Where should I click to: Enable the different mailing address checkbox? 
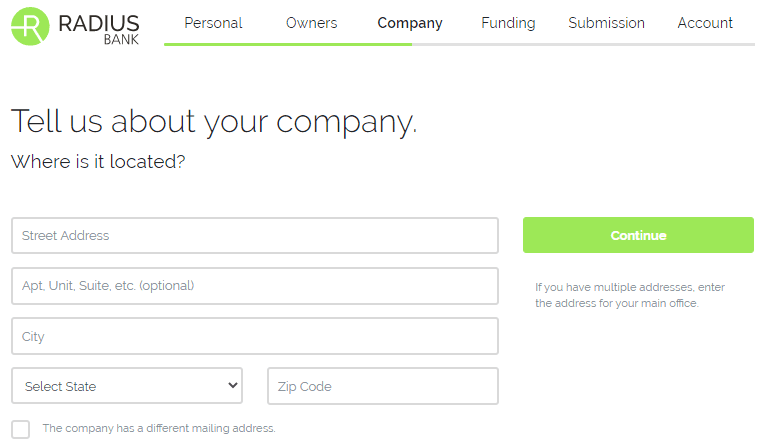pos(21,429)
